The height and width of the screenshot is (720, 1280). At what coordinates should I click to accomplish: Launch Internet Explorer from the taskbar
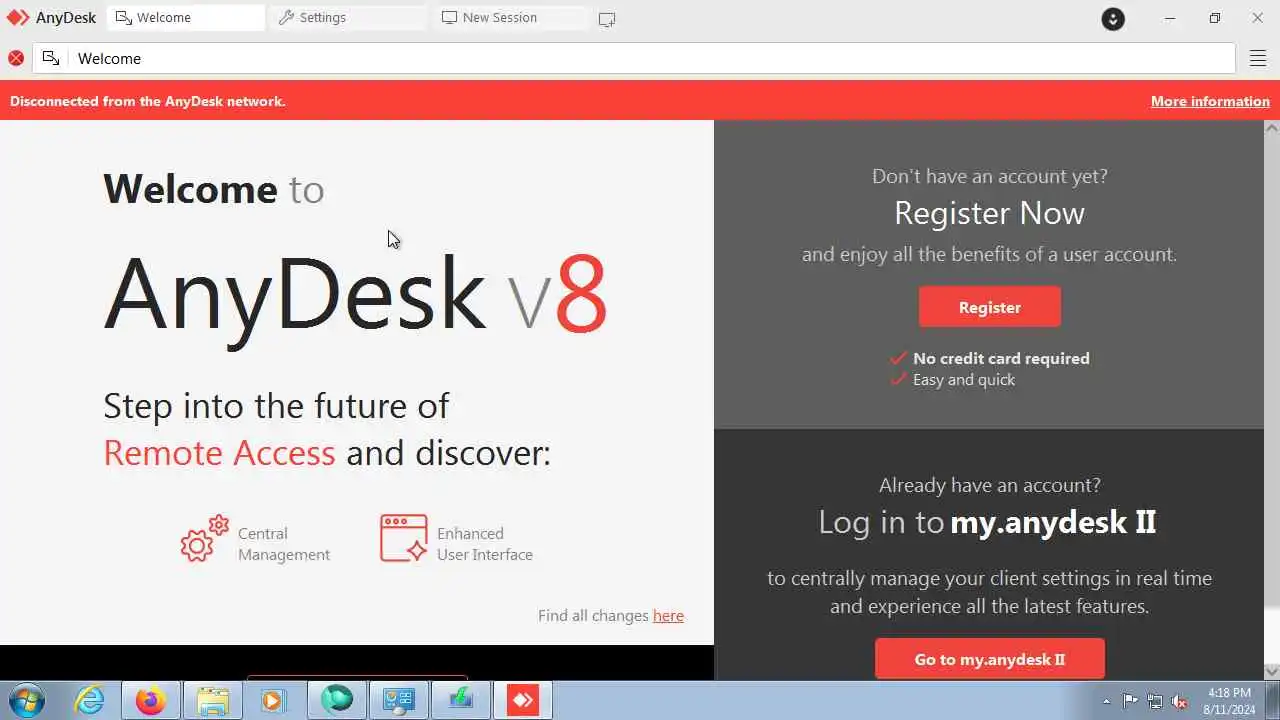pos(90,700)
